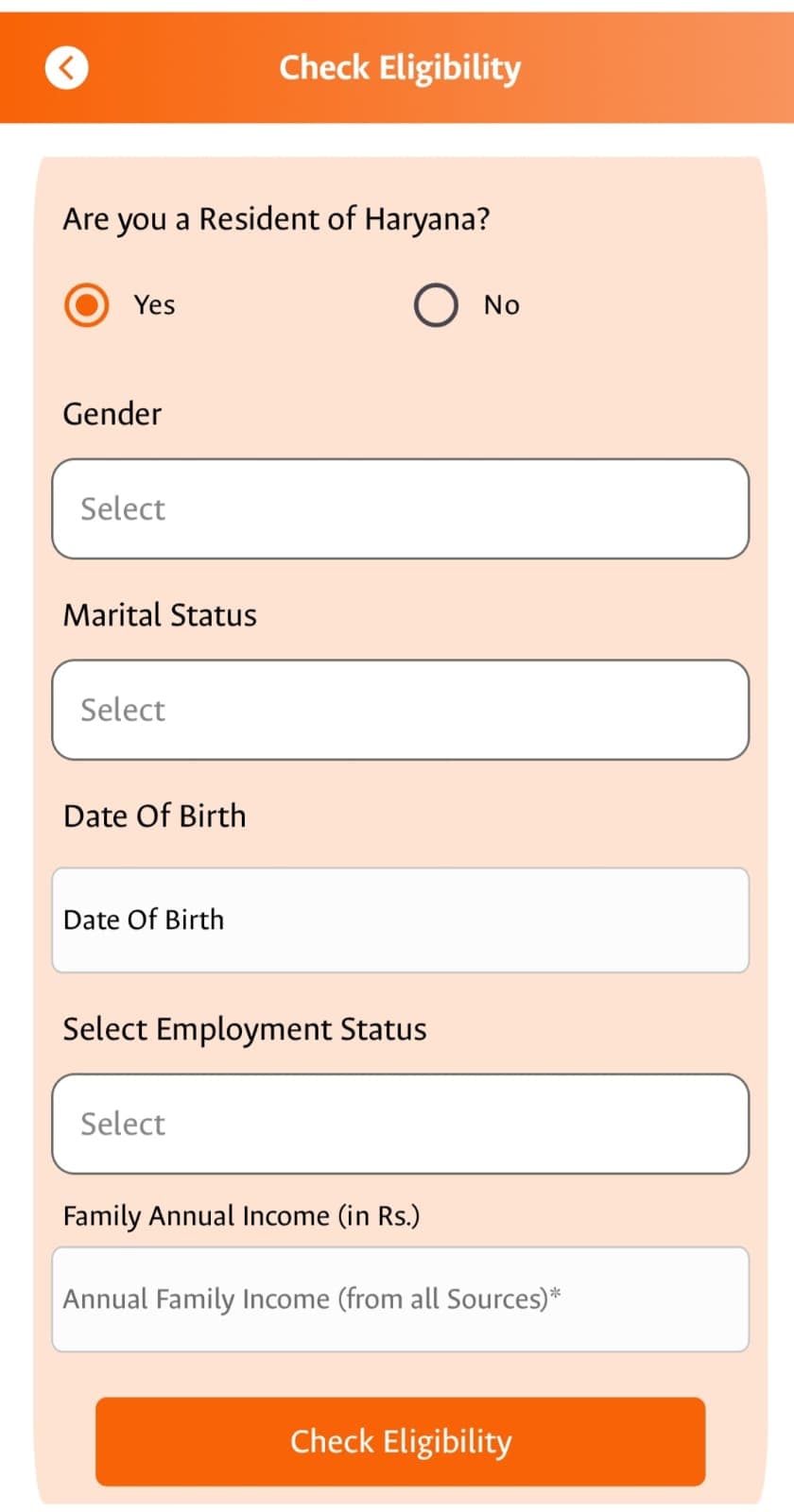Click the Haryana resident question text
794x1512 pixels.
277,218
